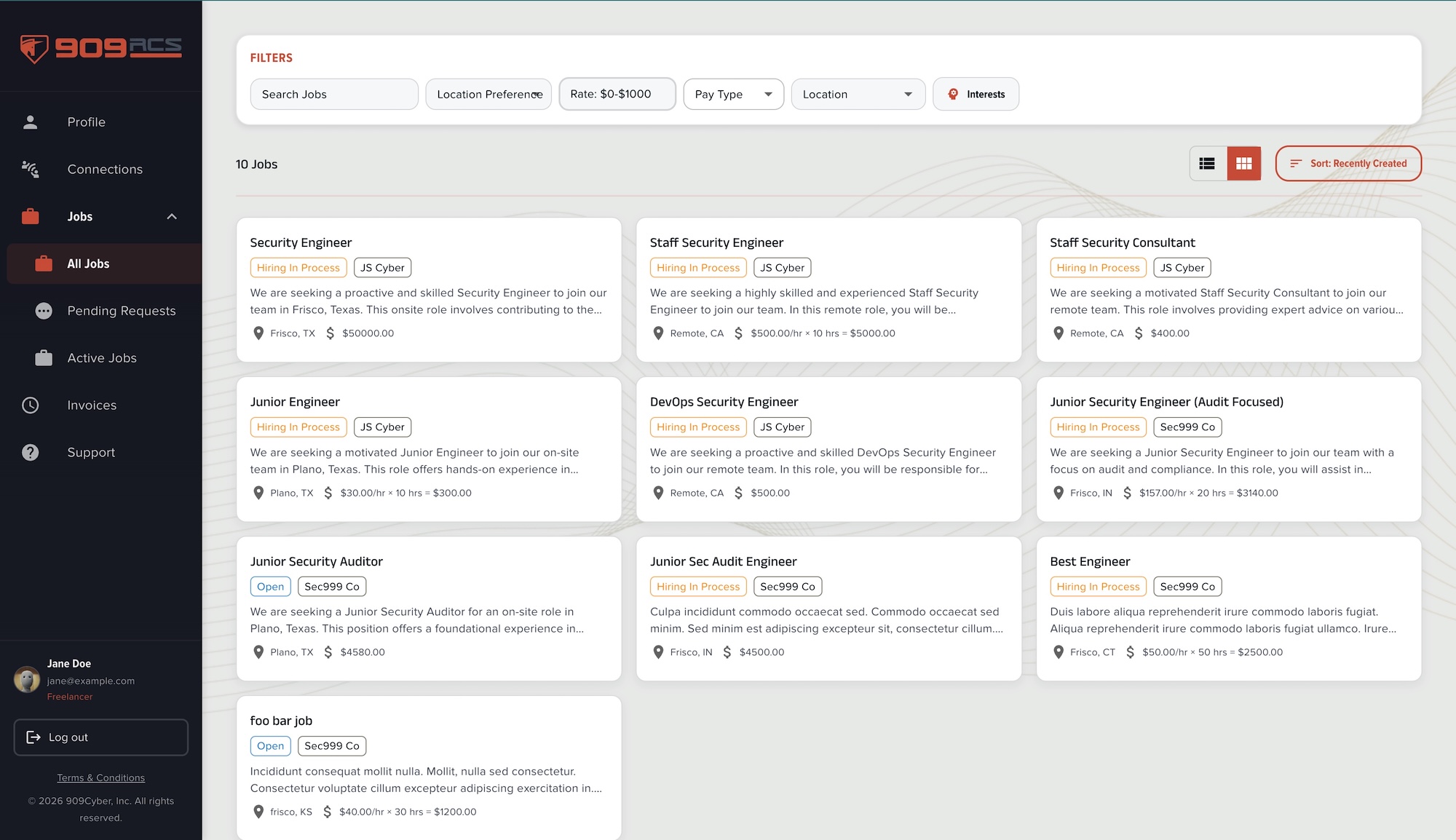Open the Profile section via person icon
The height and width of the screenshot is (840, 1456).
click(31, 122)
